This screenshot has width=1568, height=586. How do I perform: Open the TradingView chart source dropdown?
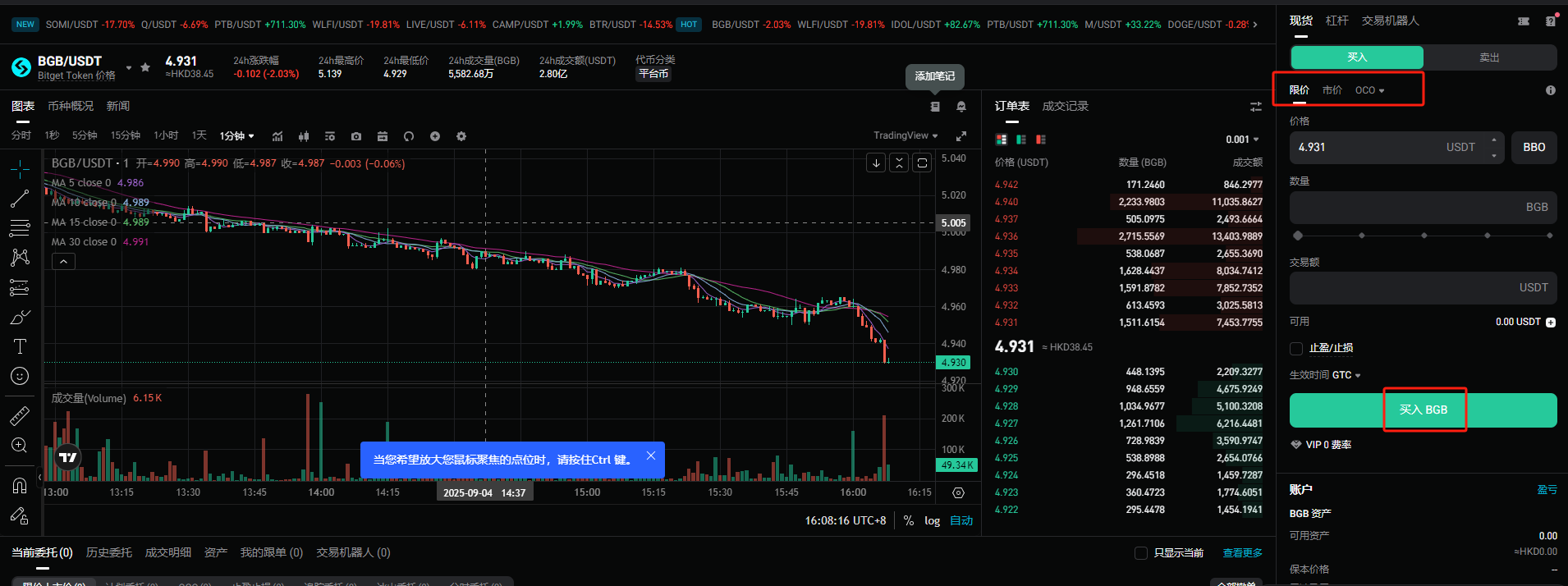click(x=905, y=135)
